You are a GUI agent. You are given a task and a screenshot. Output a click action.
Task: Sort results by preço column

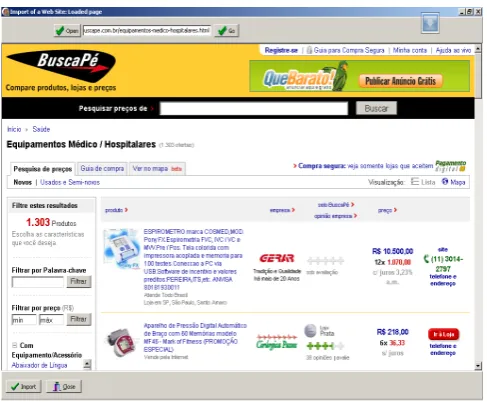coord(387,210)
